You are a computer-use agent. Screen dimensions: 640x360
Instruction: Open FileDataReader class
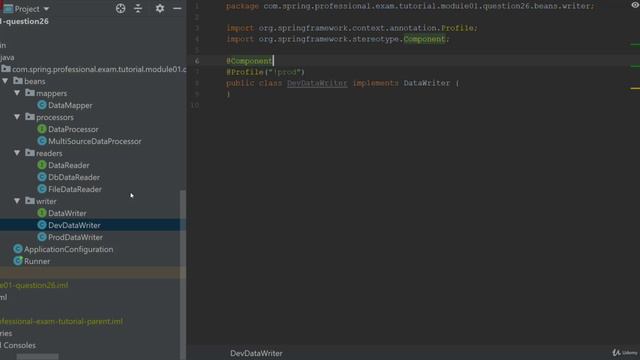pos(75,189)
